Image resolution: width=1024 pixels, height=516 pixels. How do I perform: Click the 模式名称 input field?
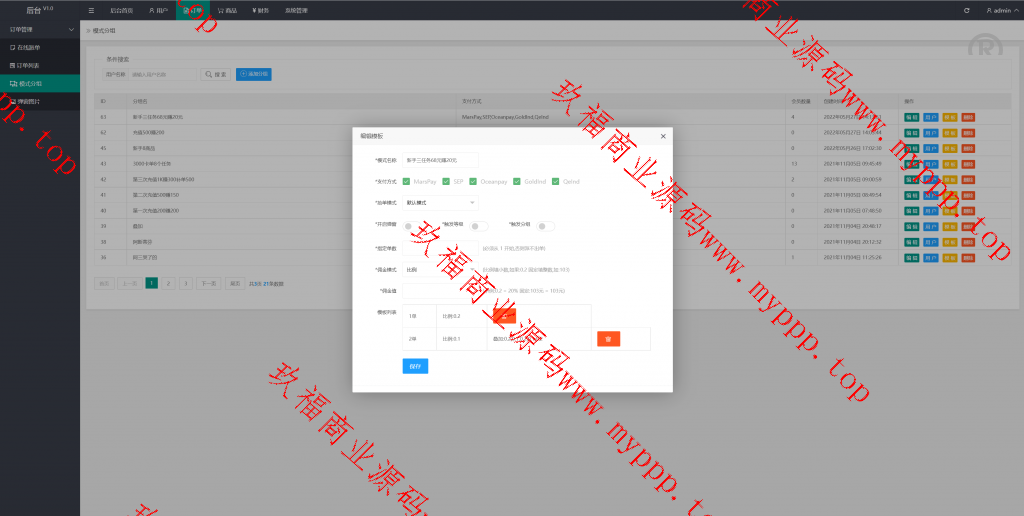pyautogui.click(x=440, y=160)
